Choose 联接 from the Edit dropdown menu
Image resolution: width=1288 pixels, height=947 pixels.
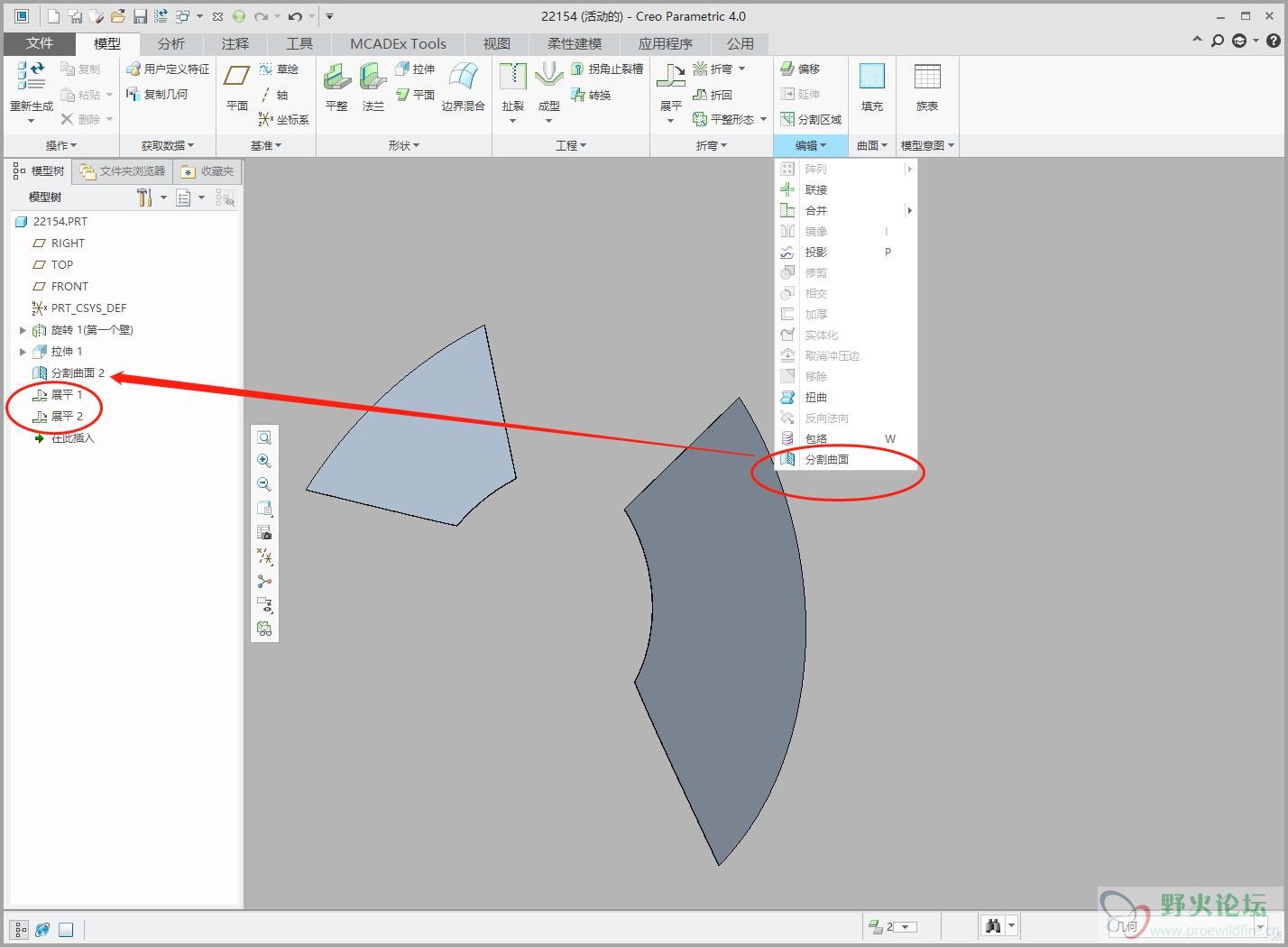pos(845,189)
